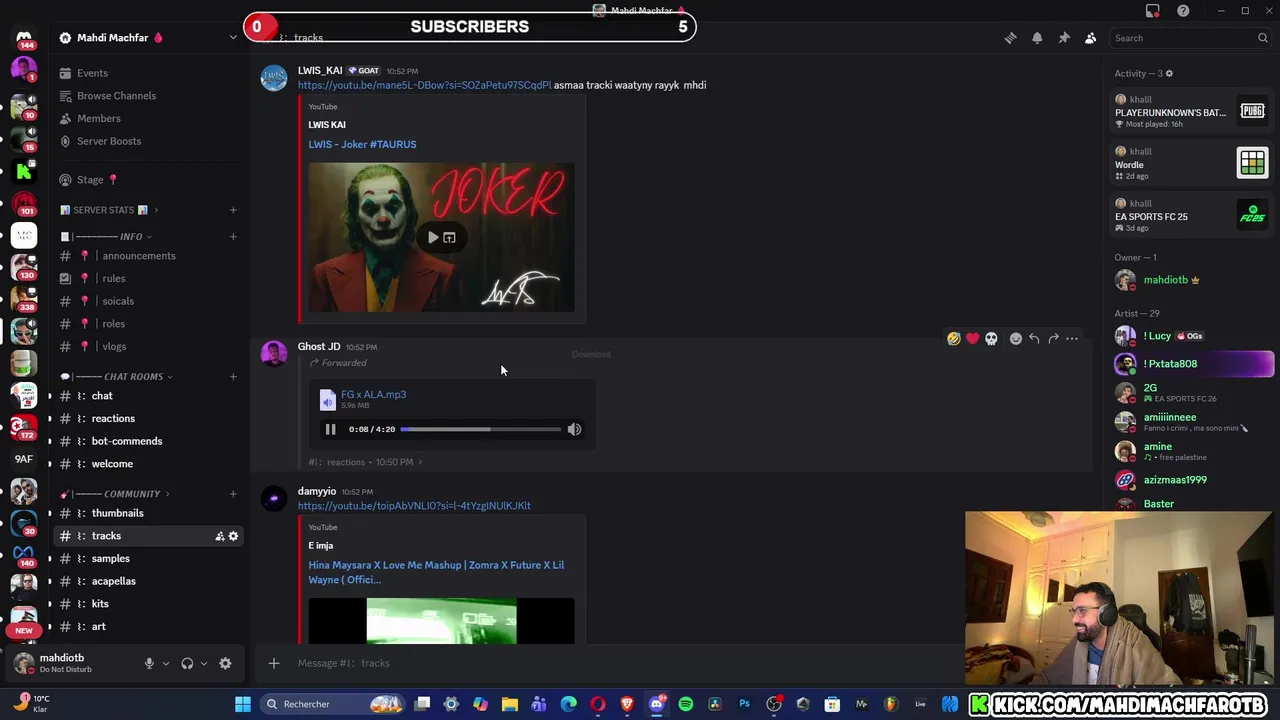Open add reaction picker on message
Viewport: 1280px width, 720px height.
click(1015, 339)
